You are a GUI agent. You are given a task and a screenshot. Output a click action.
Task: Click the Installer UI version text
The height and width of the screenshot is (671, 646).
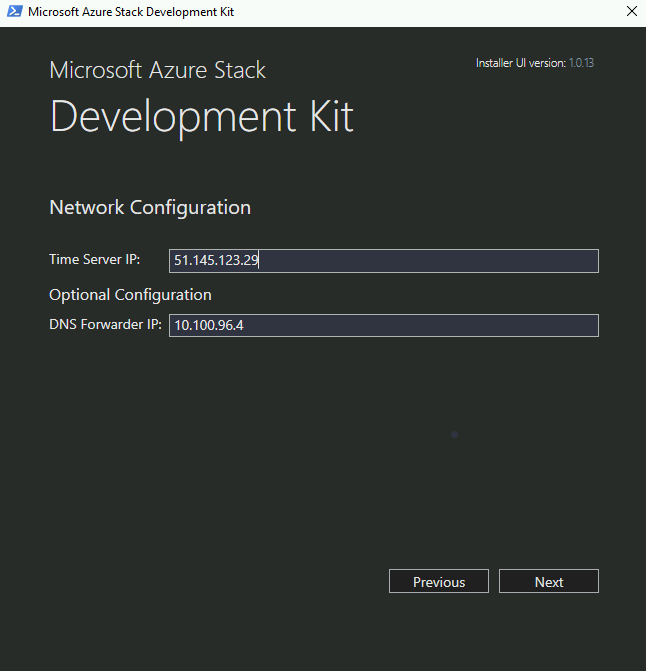[x=535, y=63]
